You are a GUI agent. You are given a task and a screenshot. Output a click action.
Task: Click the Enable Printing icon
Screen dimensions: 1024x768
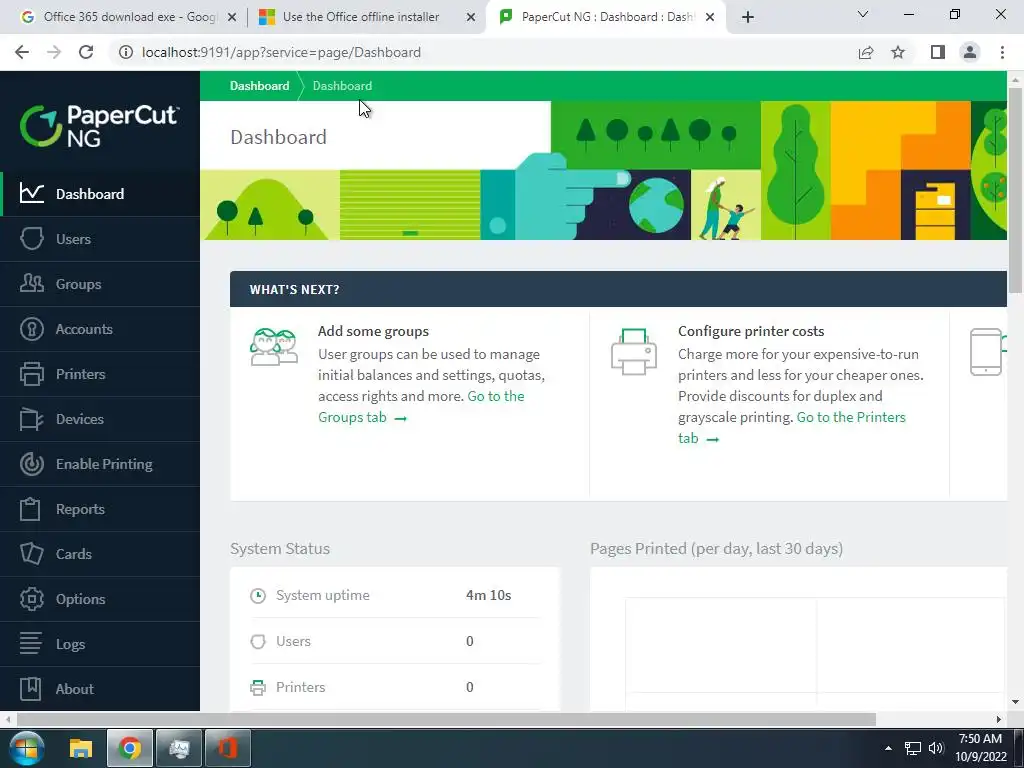31,464
